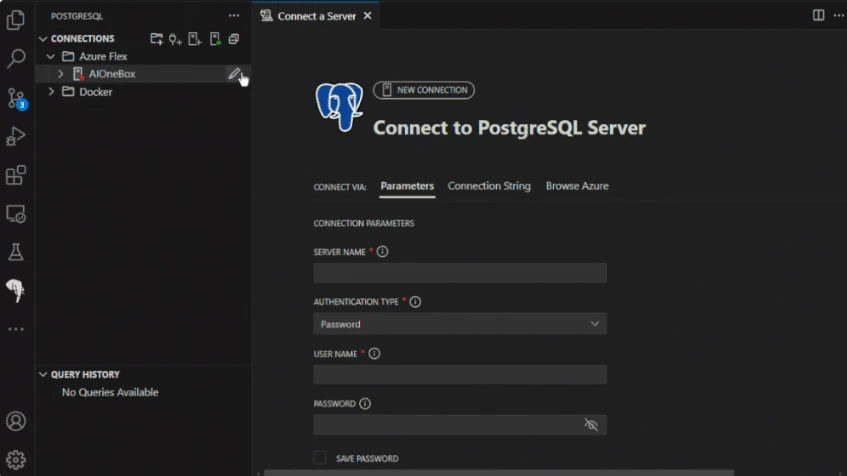This screenshot has height=476, width=847.
Task: Open the Search view in activity bar
Action: [16, 58]
